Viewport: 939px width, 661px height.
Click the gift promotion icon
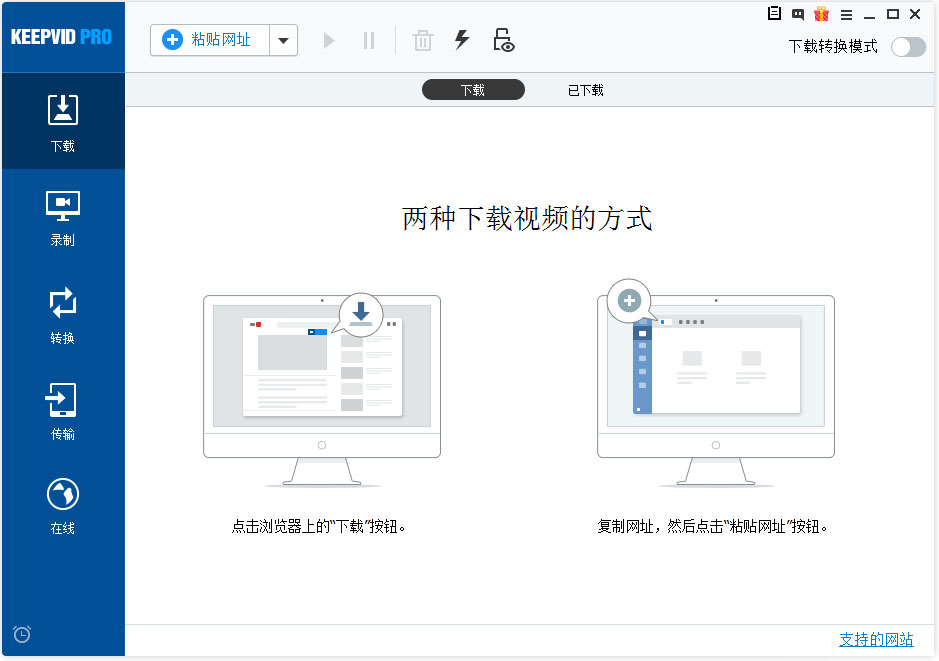click(822, 14)
